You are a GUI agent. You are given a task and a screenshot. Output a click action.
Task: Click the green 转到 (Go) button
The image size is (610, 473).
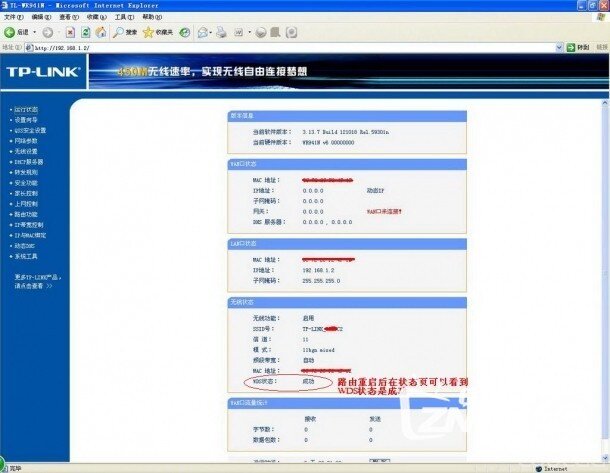point(578,47)
